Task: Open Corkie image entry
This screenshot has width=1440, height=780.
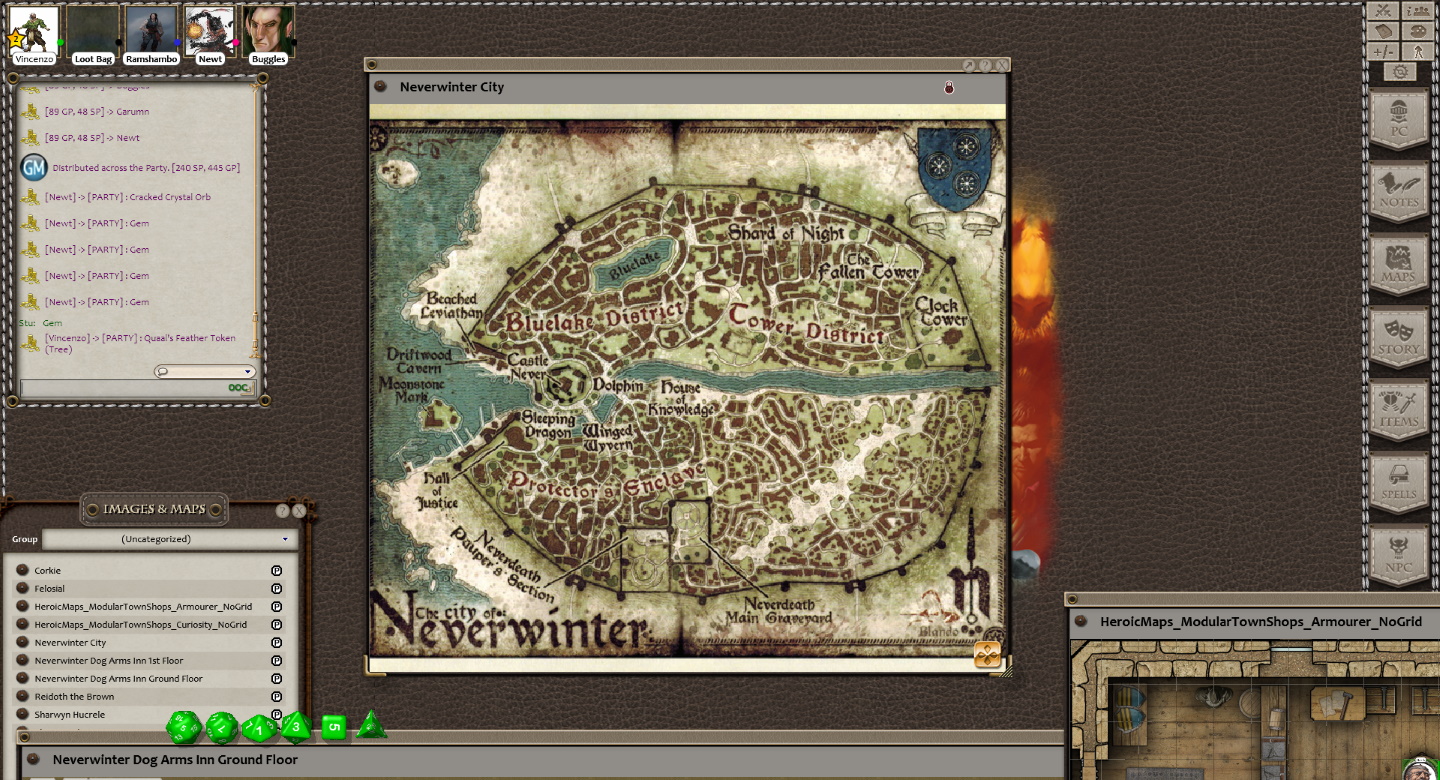Action: click(48, 571)
